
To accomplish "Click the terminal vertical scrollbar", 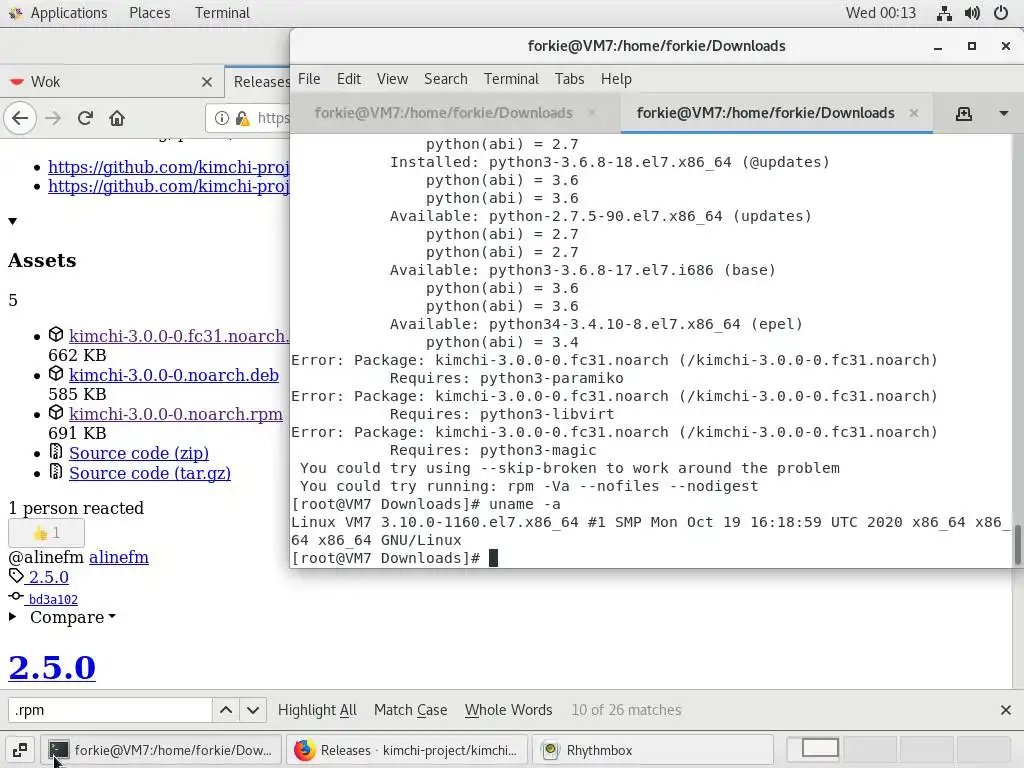I will coord(1017,544).
